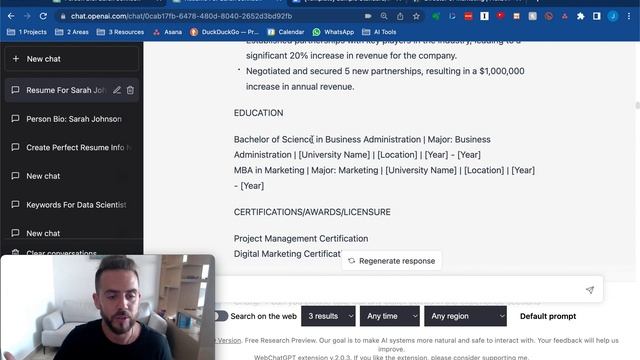Open the browser side panel icon

[596, 16]
